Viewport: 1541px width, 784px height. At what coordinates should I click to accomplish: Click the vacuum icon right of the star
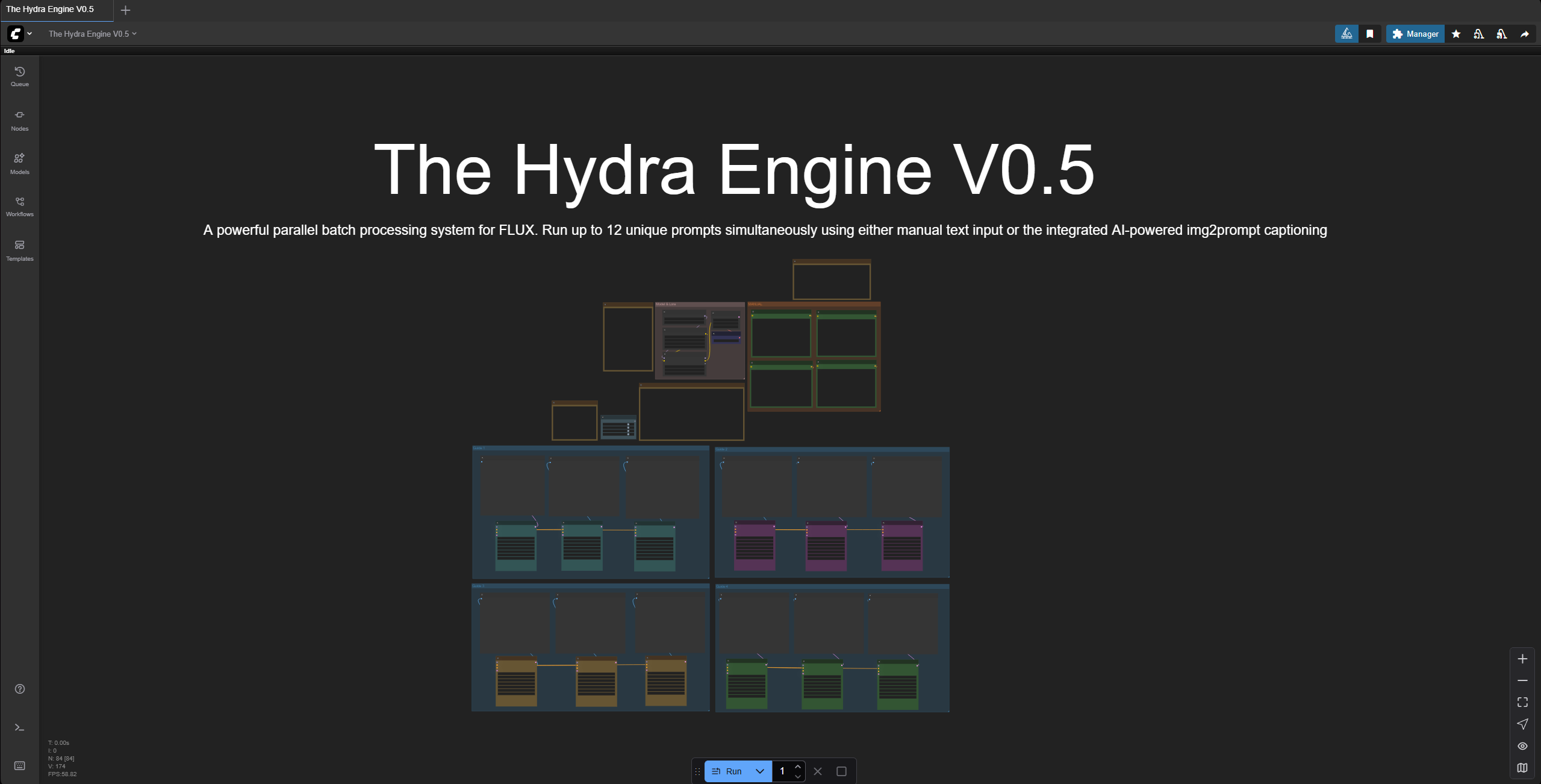pos(1479,34)
